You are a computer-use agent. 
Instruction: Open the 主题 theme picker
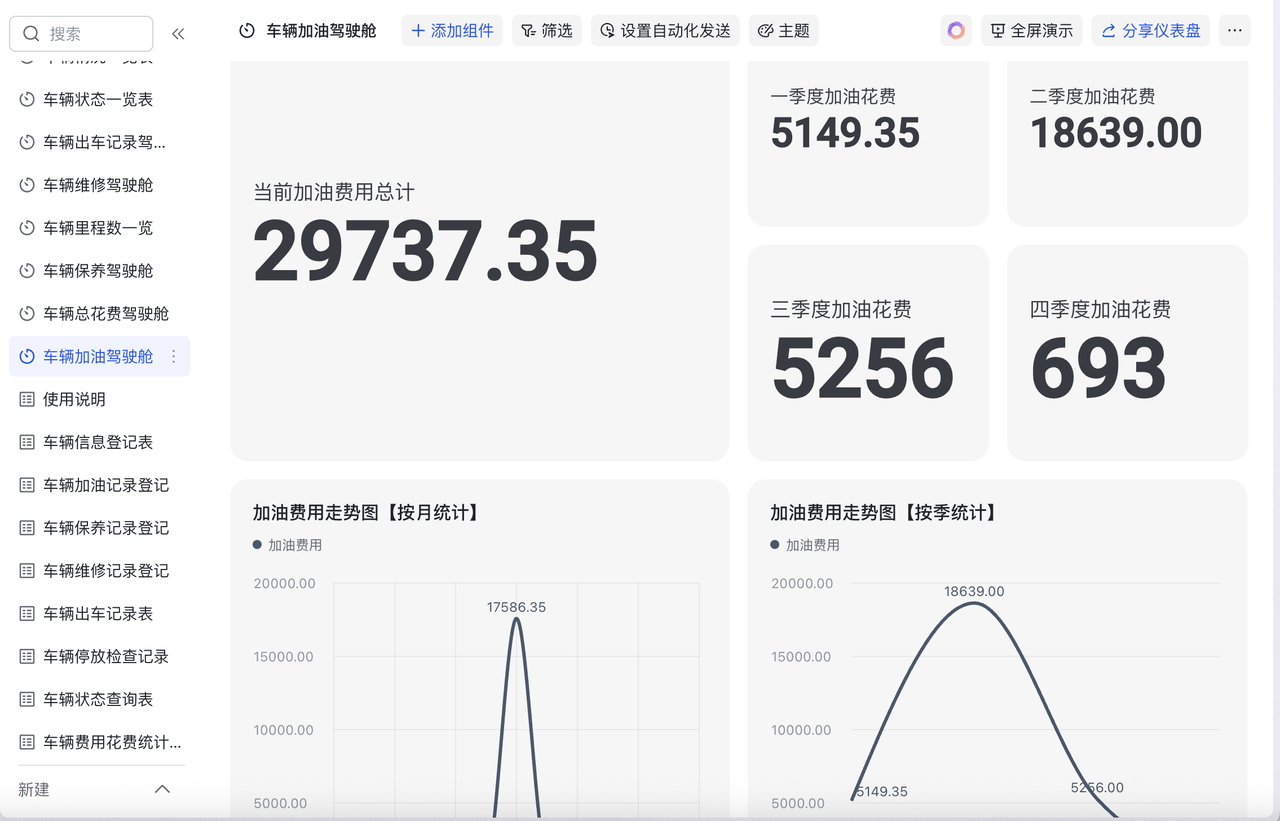783,31
